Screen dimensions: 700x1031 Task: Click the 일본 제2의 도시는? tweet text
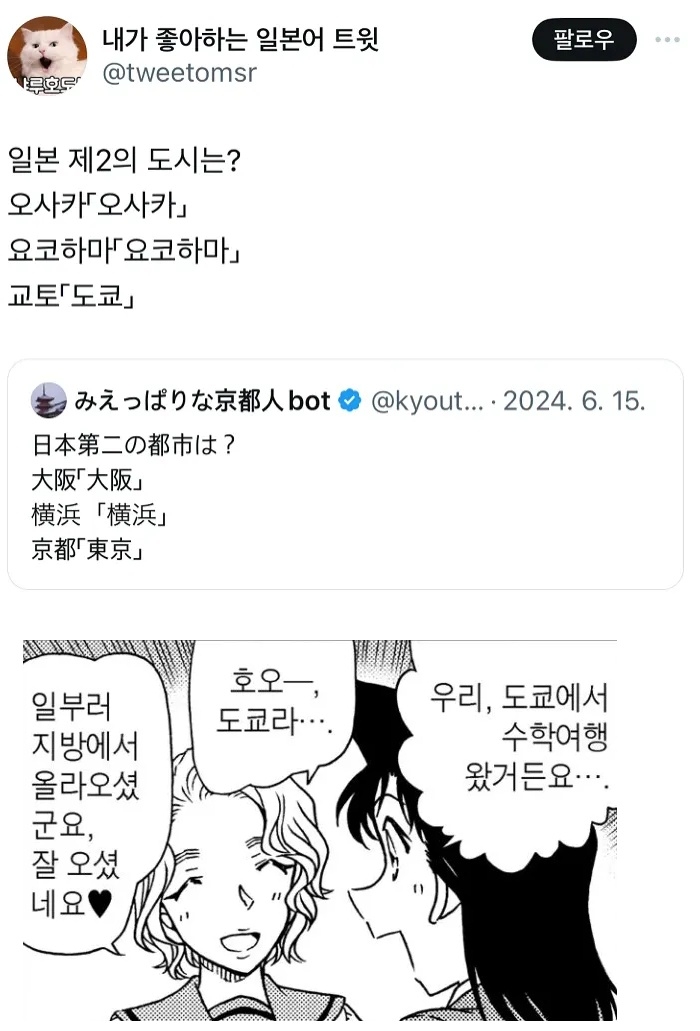[x=124, y=160]
